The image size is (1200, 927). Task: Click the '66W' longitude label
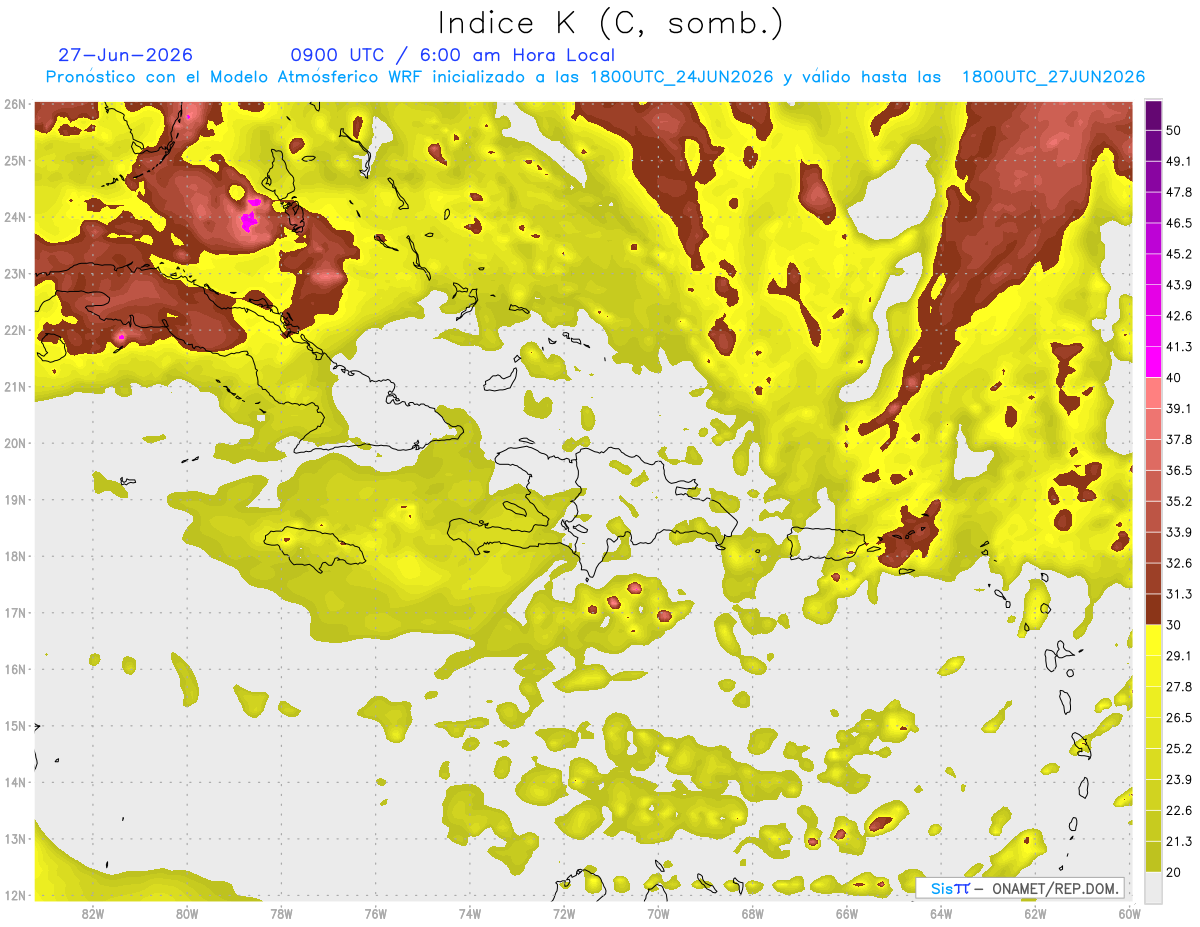tap(846, 913)
